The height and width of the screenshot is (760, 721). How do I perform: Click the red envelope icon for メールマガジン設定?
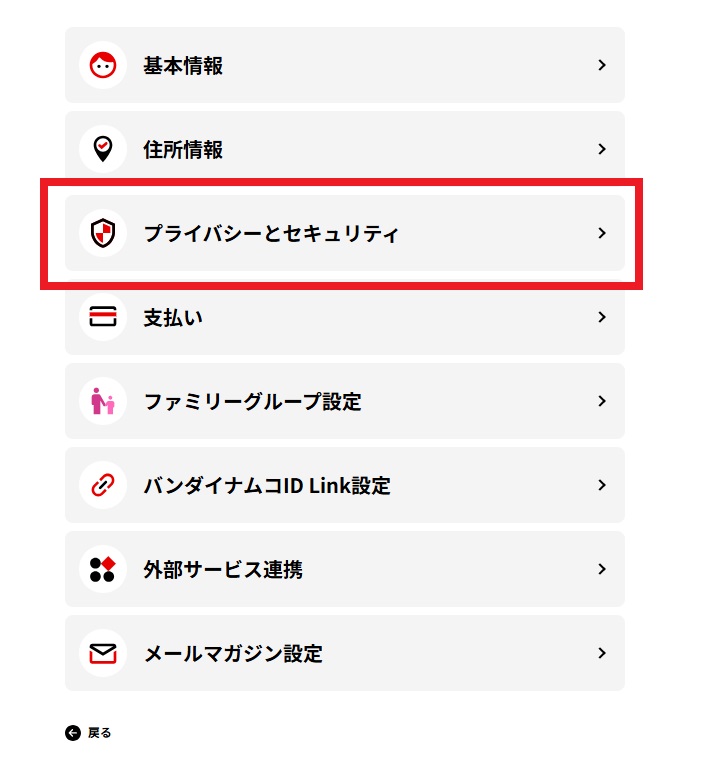[103, 653]
